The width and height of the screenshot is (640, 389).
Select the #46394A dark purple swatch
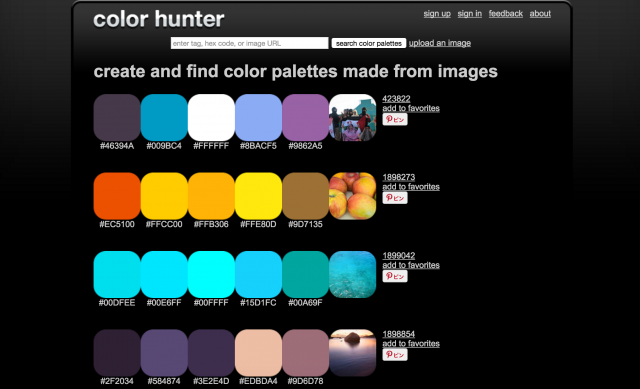[x=117, y=118]
